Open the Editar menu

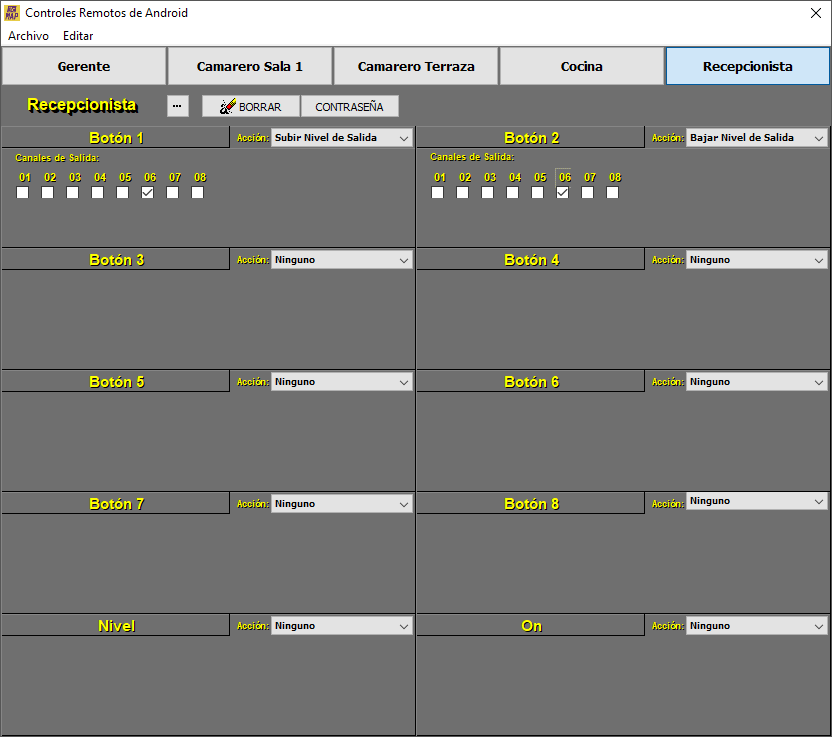point(78,36)
